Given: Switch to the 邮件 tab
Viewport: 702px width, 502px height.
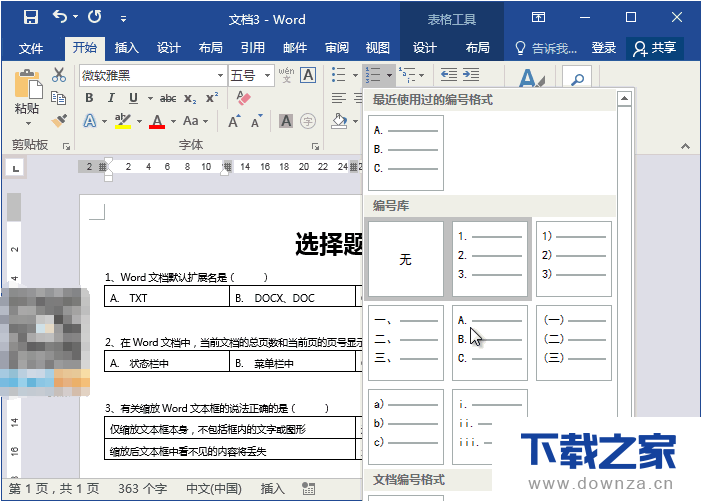Looking at the screenshot, I should coord(295,47).
